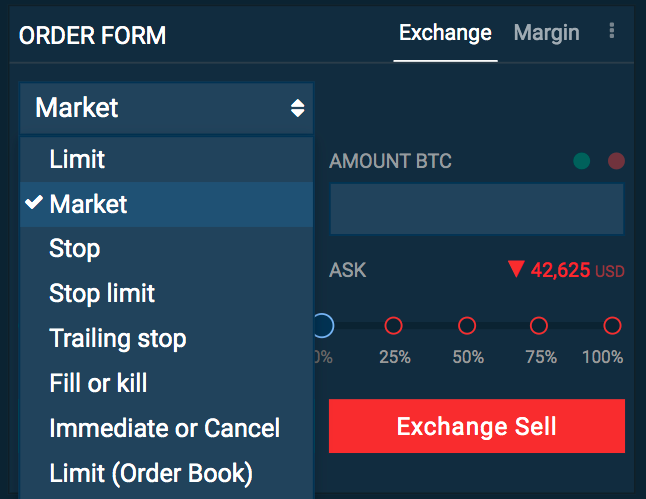The height and width of the screenshot is (499, 646).
Task: Open the three-dot order form options menu
Action: click(612, 31)
